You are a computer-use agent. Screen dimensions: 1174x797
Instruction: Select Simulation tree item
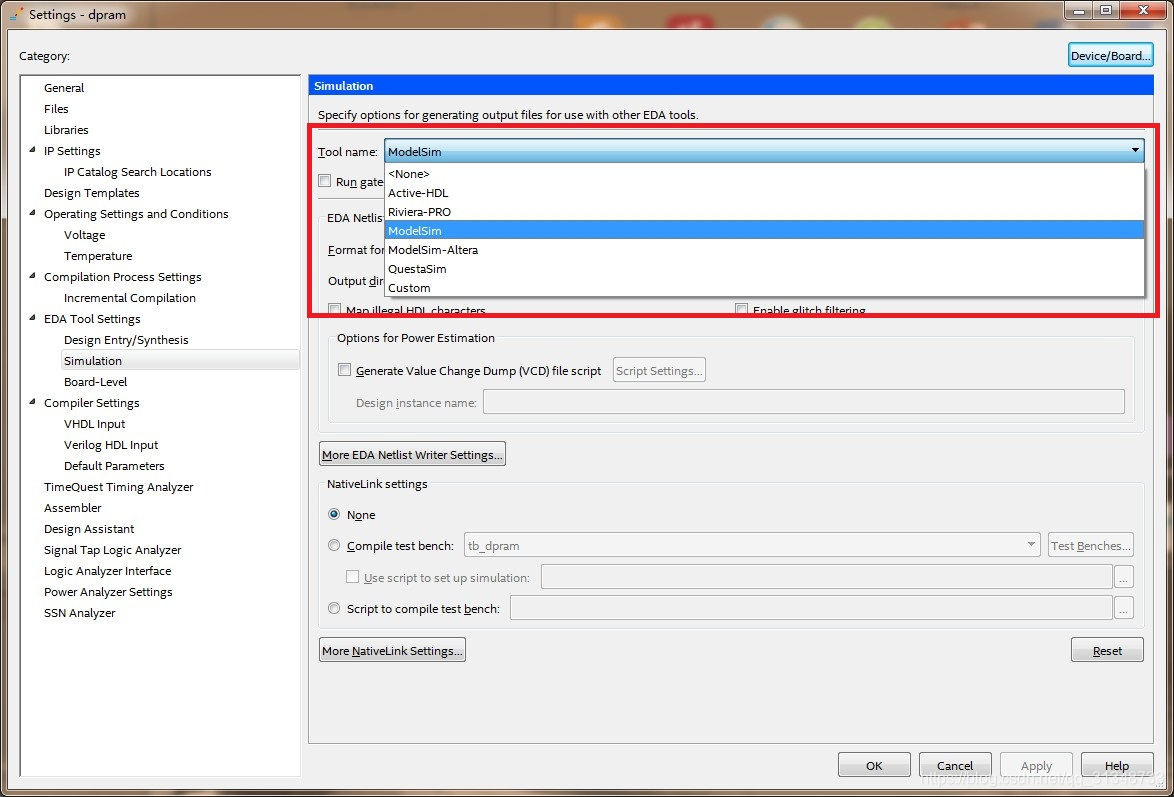click(180, 360)
